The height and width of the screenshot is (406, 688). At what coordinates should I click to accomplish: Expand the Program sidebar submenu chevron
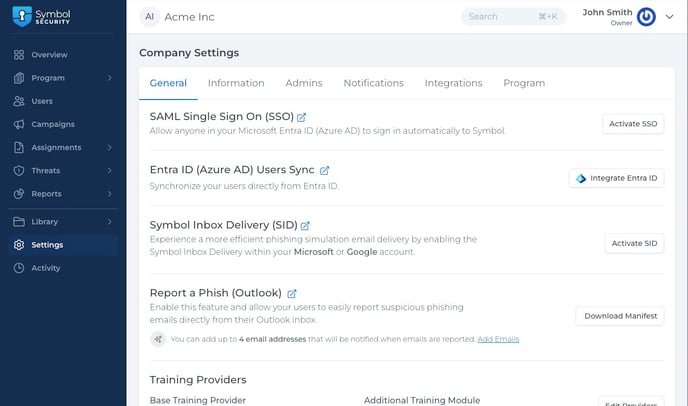tap(110, 78)
